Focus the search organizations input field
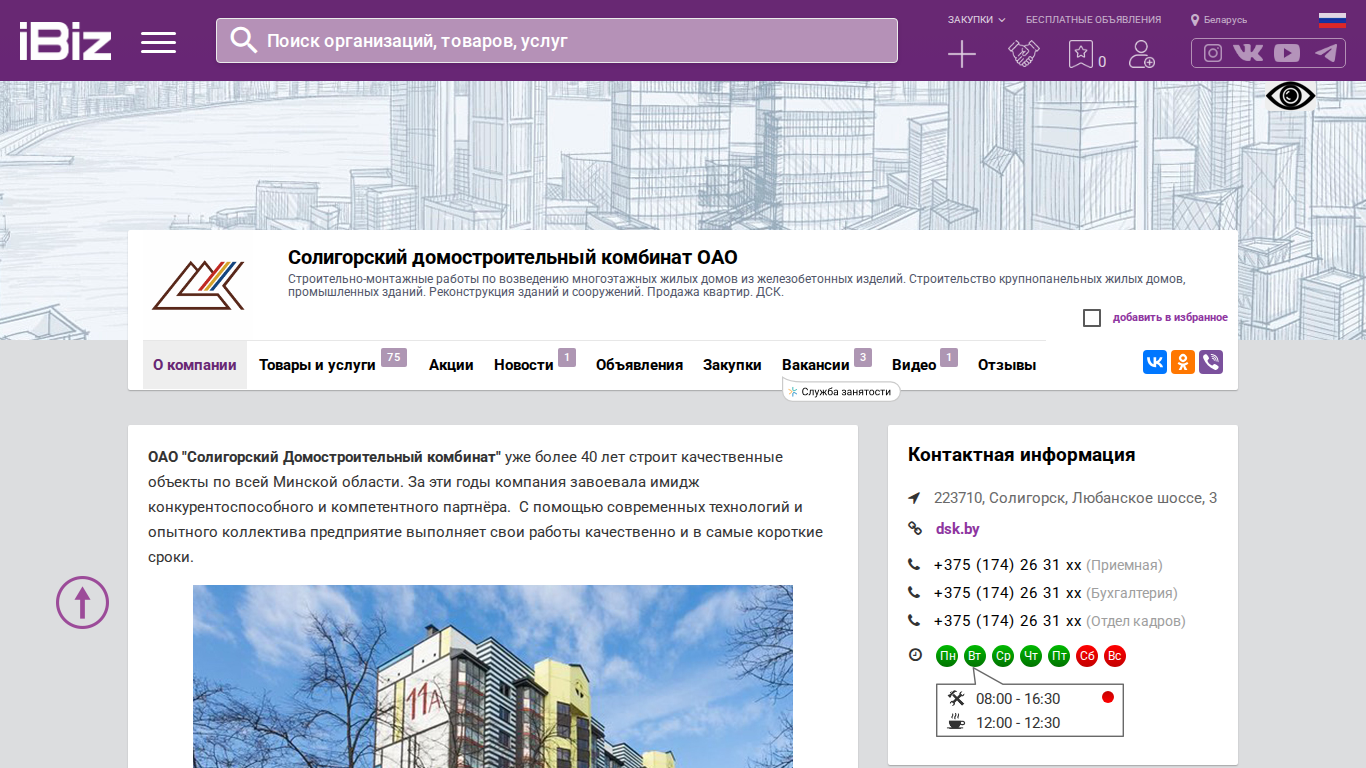The image size is (1366, 768). [x=557, y=40]
